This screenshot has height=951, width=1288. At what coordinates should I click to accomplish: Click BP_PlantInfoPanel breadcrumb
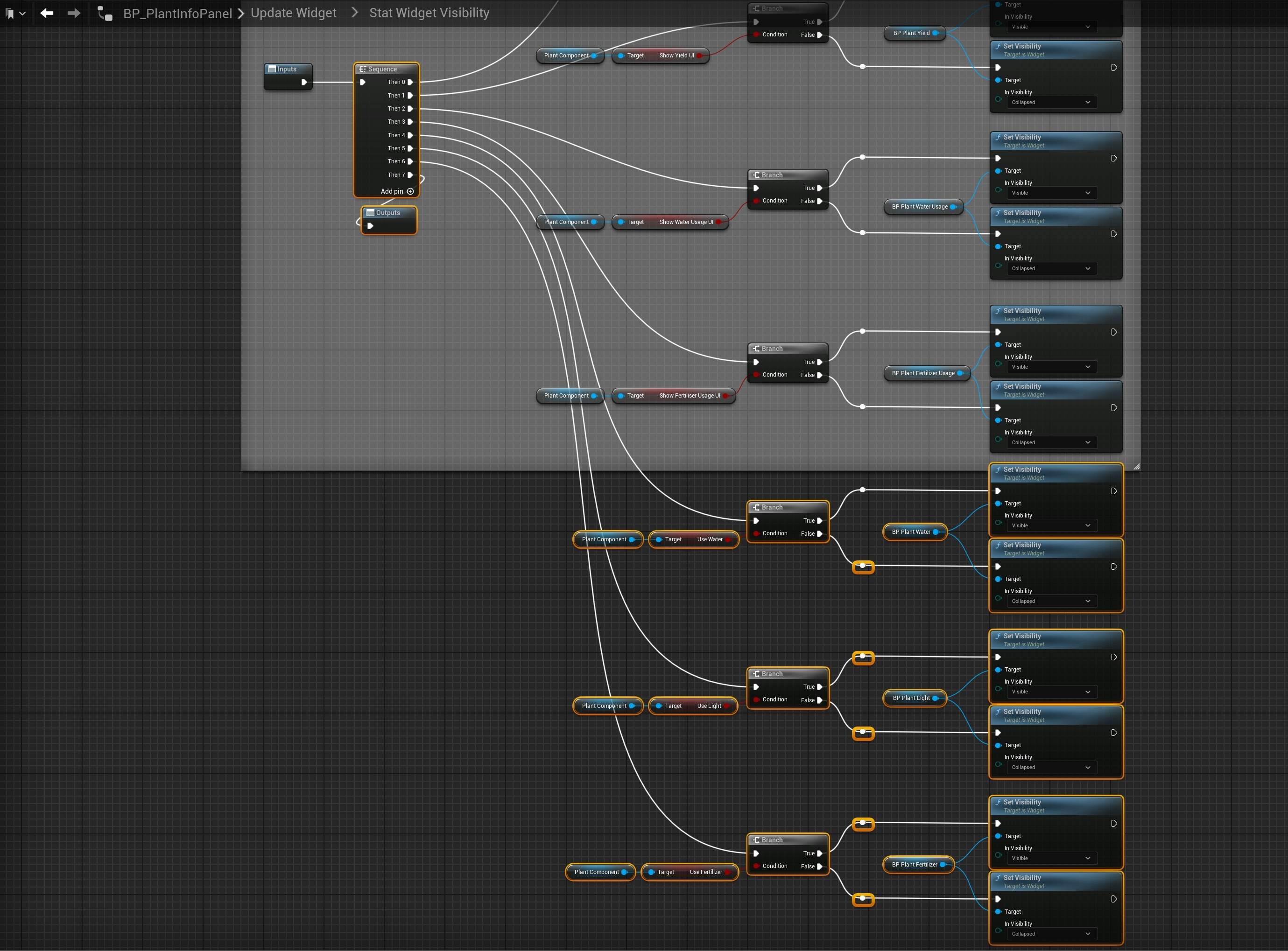[x=177, y=13]
